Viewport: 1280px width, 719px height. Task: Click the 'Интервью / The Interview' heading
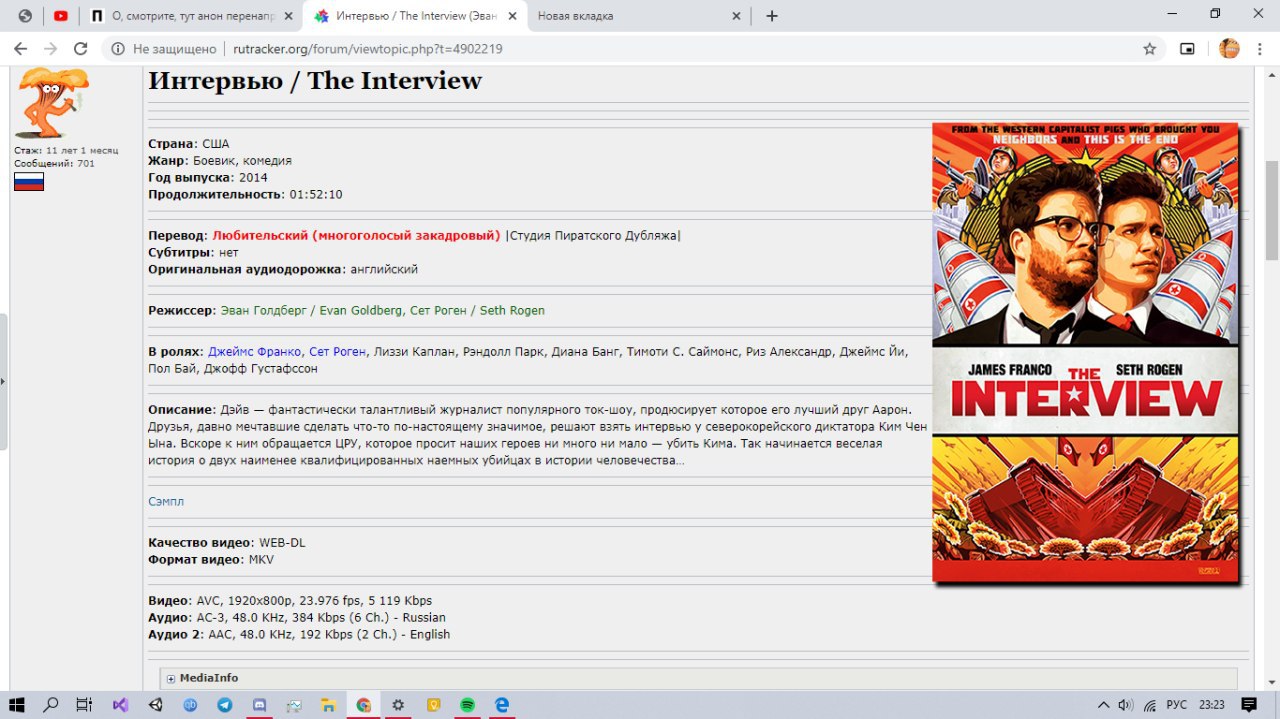click(x=315, y=80)
